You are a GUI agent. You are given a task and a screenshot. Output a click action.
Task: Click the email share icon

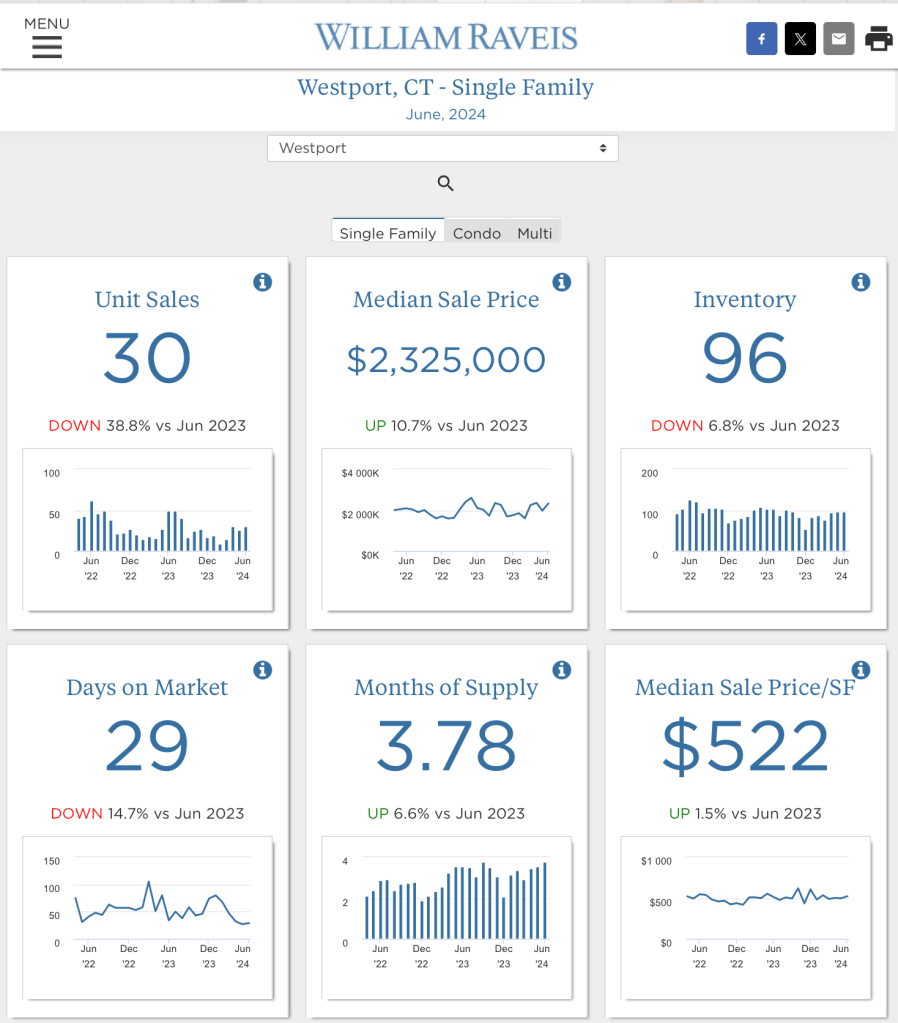(839, 39)
